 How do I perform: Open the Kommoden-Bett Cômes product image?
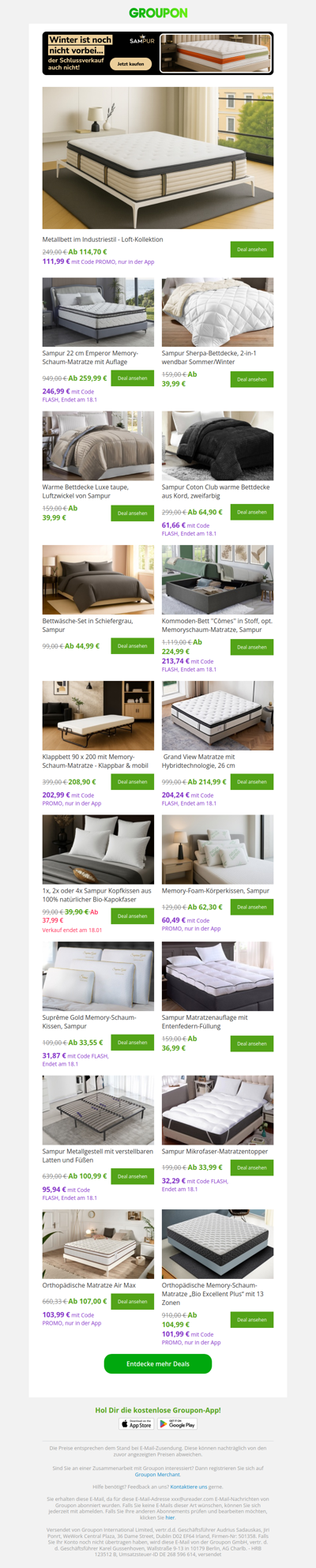click(218, 580)
